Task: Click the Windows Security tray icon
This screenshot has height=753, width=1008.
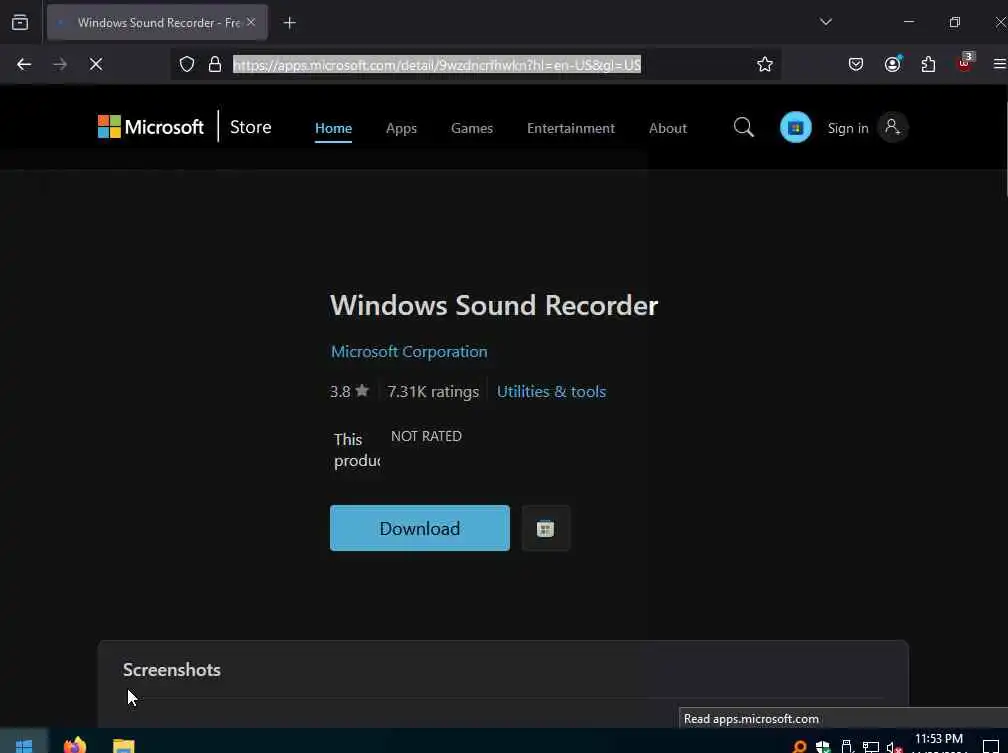Action: click(823, 747)
